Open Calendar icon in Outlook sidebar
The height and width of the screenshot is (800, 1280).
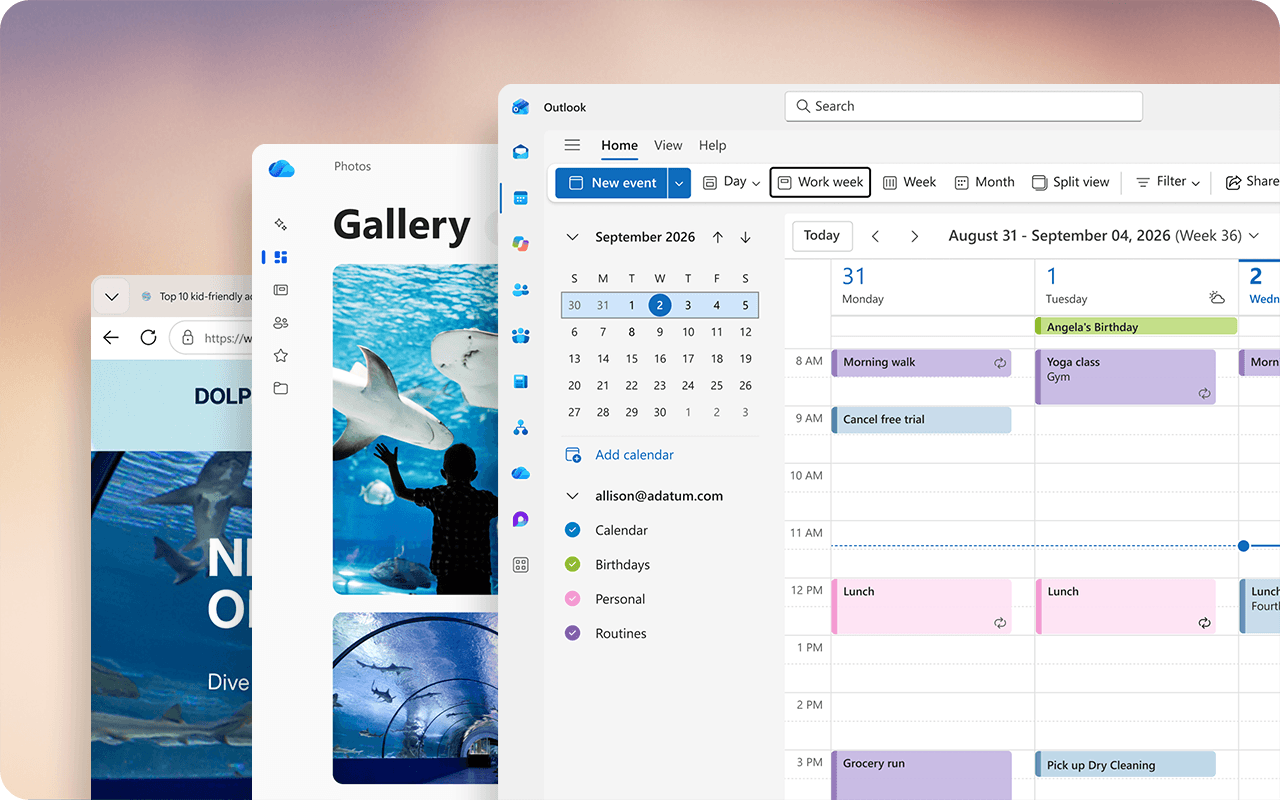[520, 198]
